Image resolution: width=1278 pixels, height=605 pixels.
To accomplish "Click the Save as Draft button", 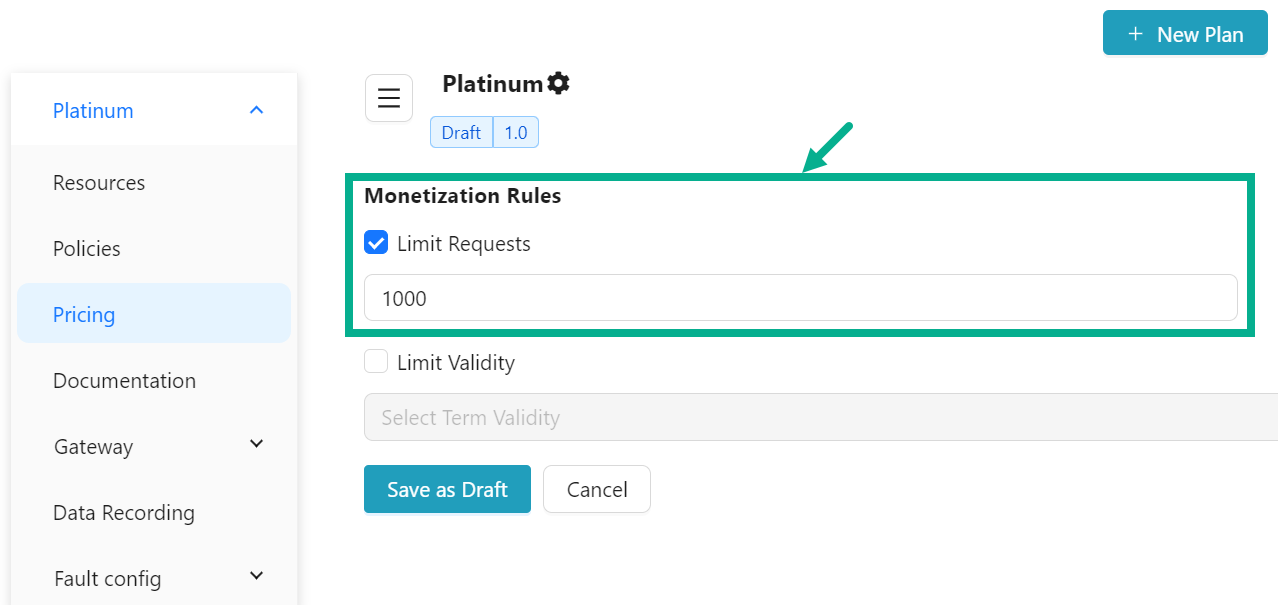I will point(447,489).
